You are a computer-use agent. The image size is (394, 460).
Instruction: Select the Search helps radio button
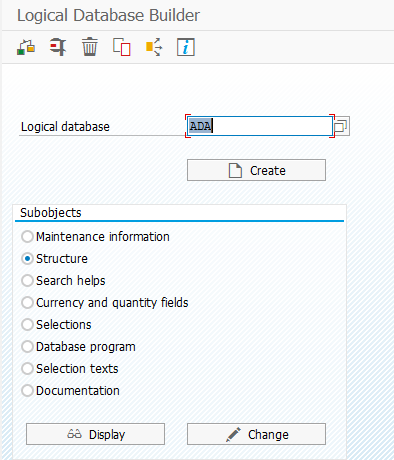(27, 281)
